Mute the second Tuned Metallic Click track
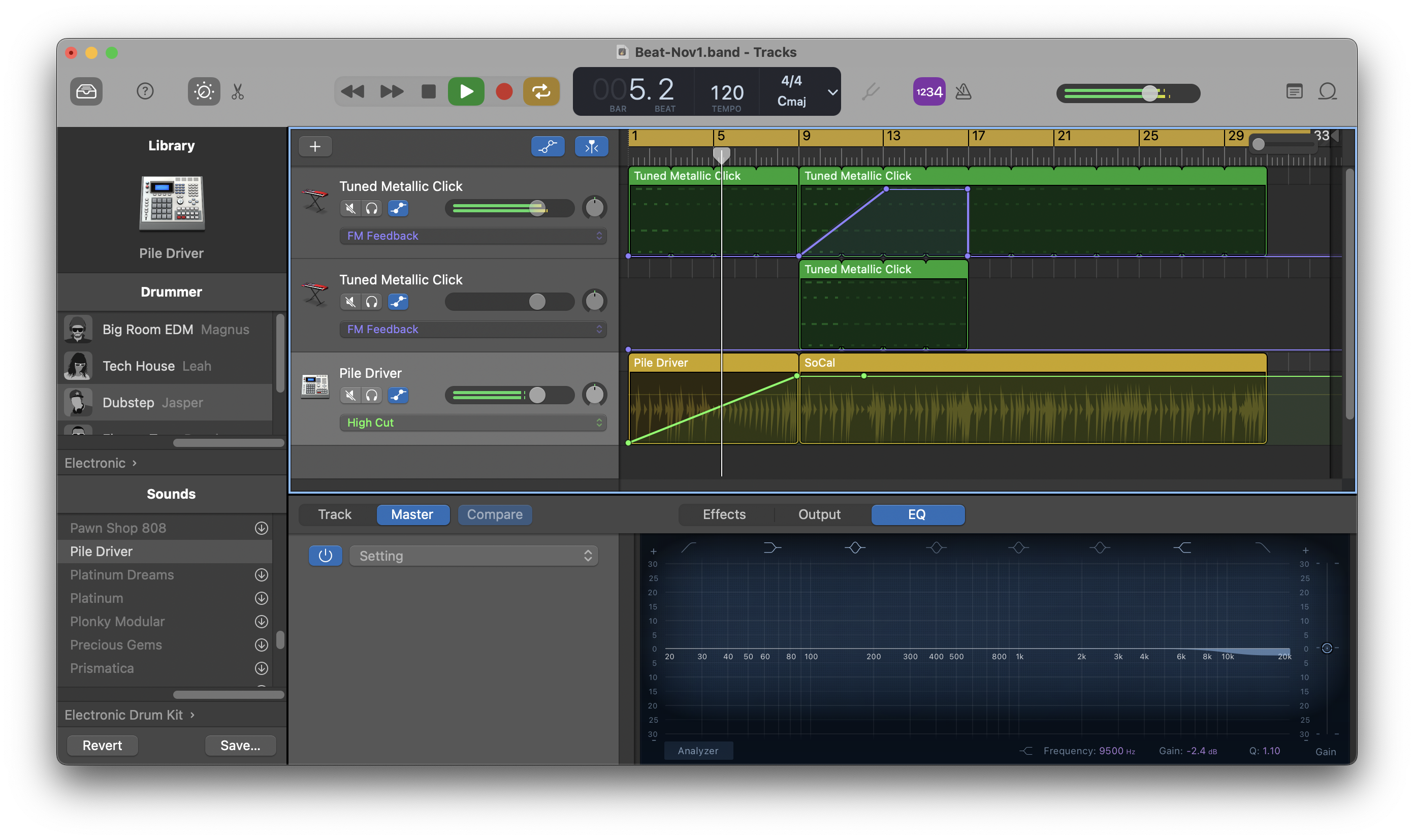 350,302
